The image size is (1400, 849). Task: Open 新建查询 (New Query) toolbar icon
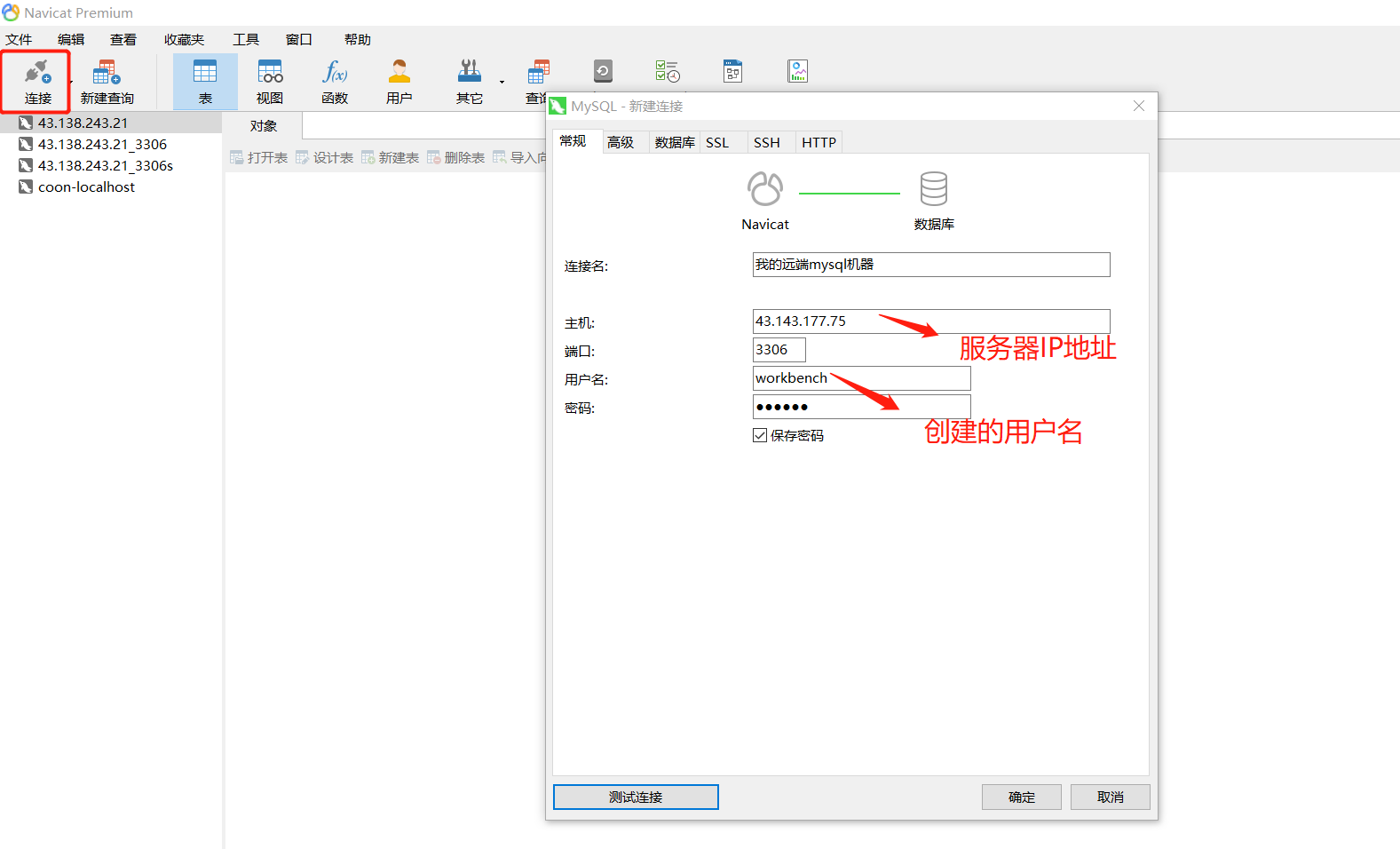point(107,72)
